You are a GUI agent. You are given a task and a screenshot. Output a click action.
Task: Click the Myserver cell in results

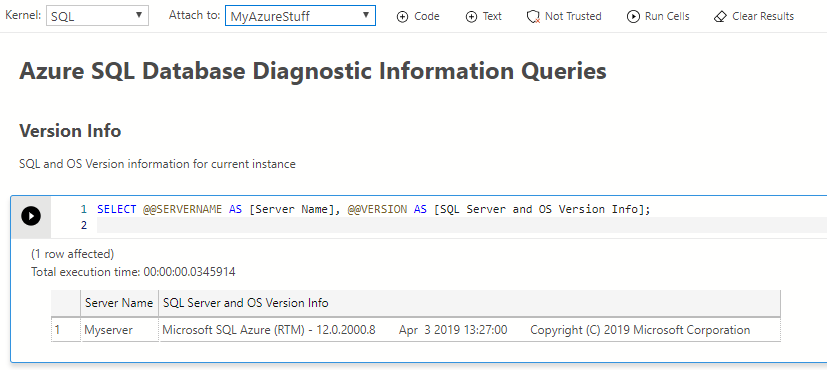[x=119, y=330]
